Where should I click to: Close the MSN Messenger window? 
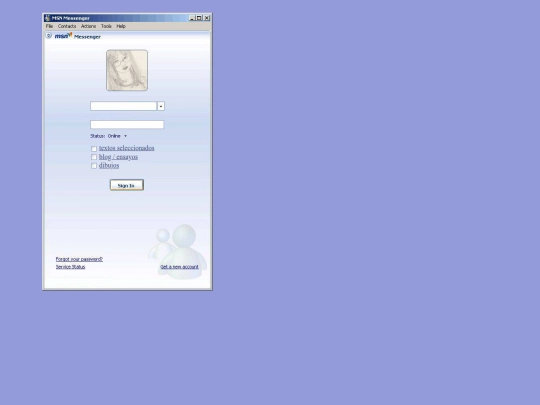tap(207, 18)
